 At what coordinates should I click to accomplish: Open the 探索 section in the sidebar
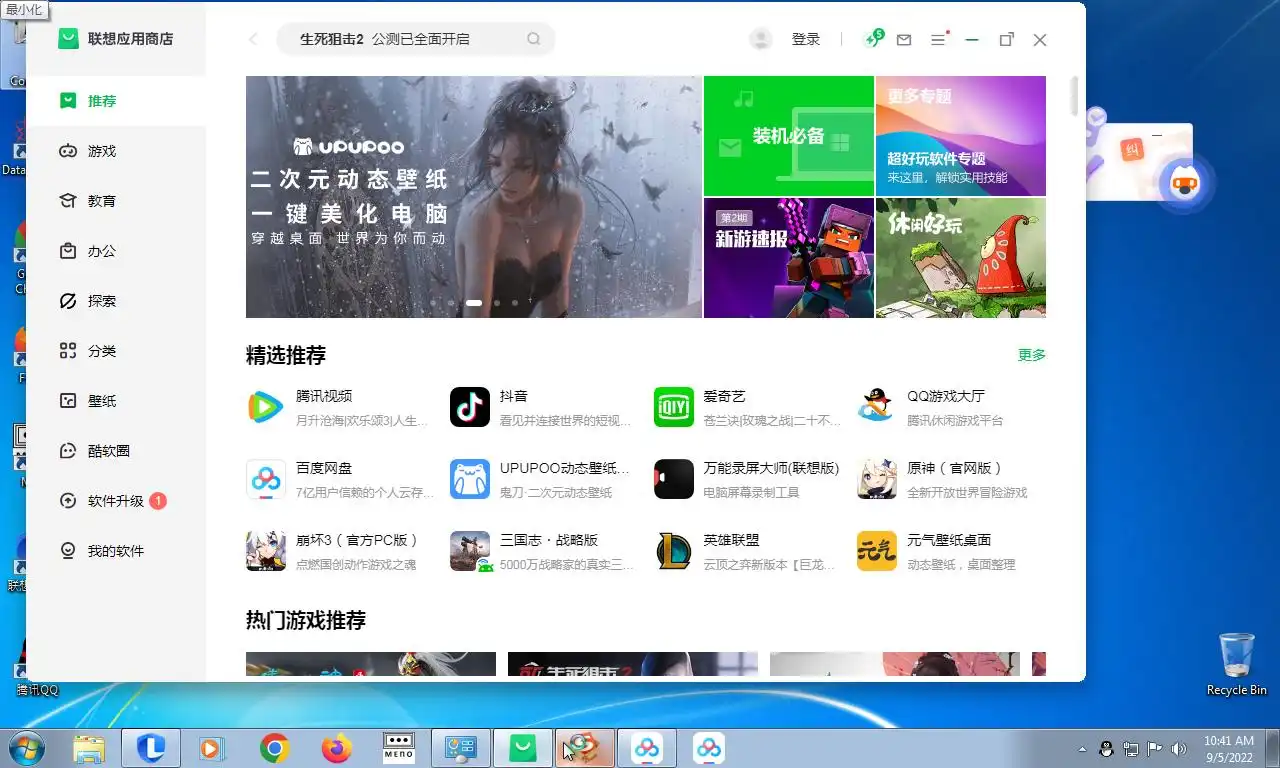coord(116,301)
